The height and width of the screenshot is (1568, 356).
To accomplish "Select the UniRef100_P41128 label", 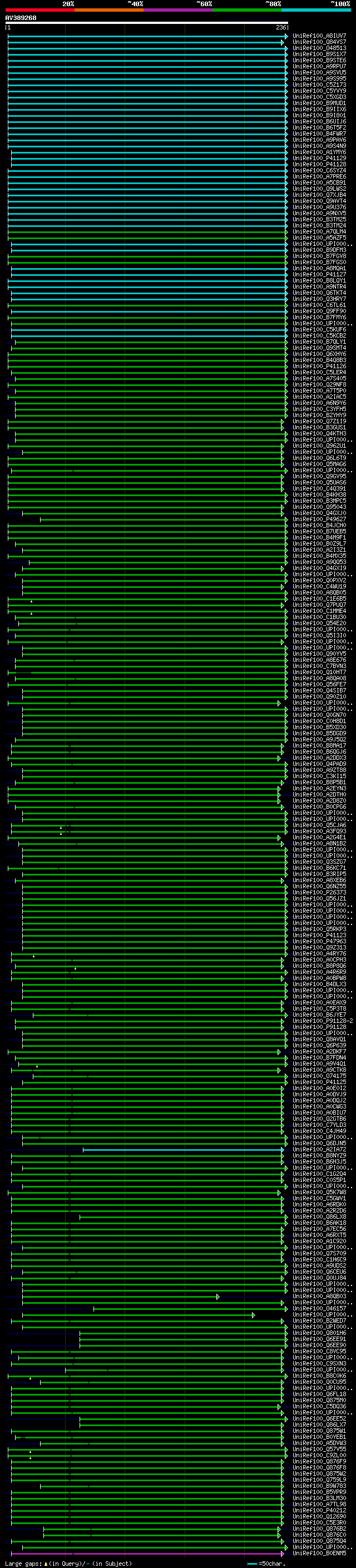I will [x=319, y=164].
